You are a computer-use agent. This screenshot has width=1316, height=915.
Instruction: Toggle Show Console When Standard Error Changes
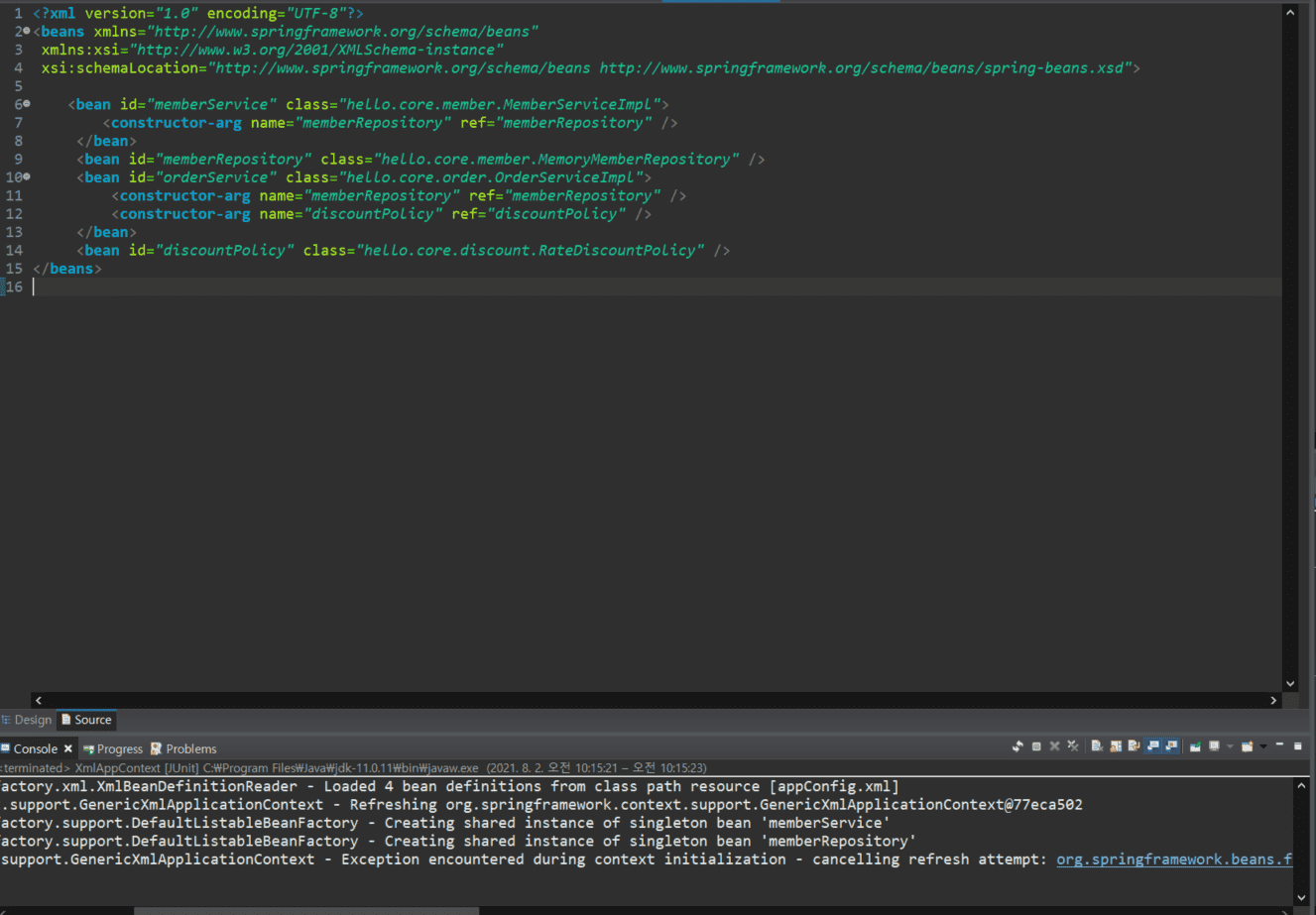(1171, 746)
